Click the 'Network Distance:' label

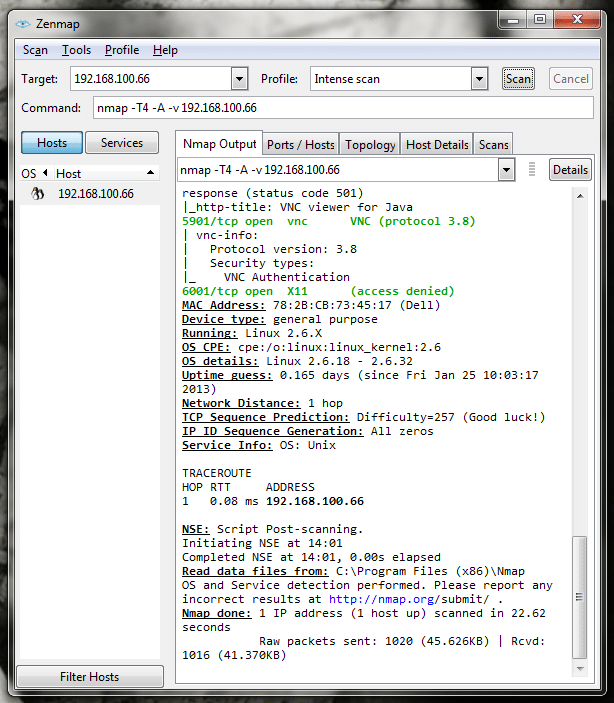pos(241,403)
